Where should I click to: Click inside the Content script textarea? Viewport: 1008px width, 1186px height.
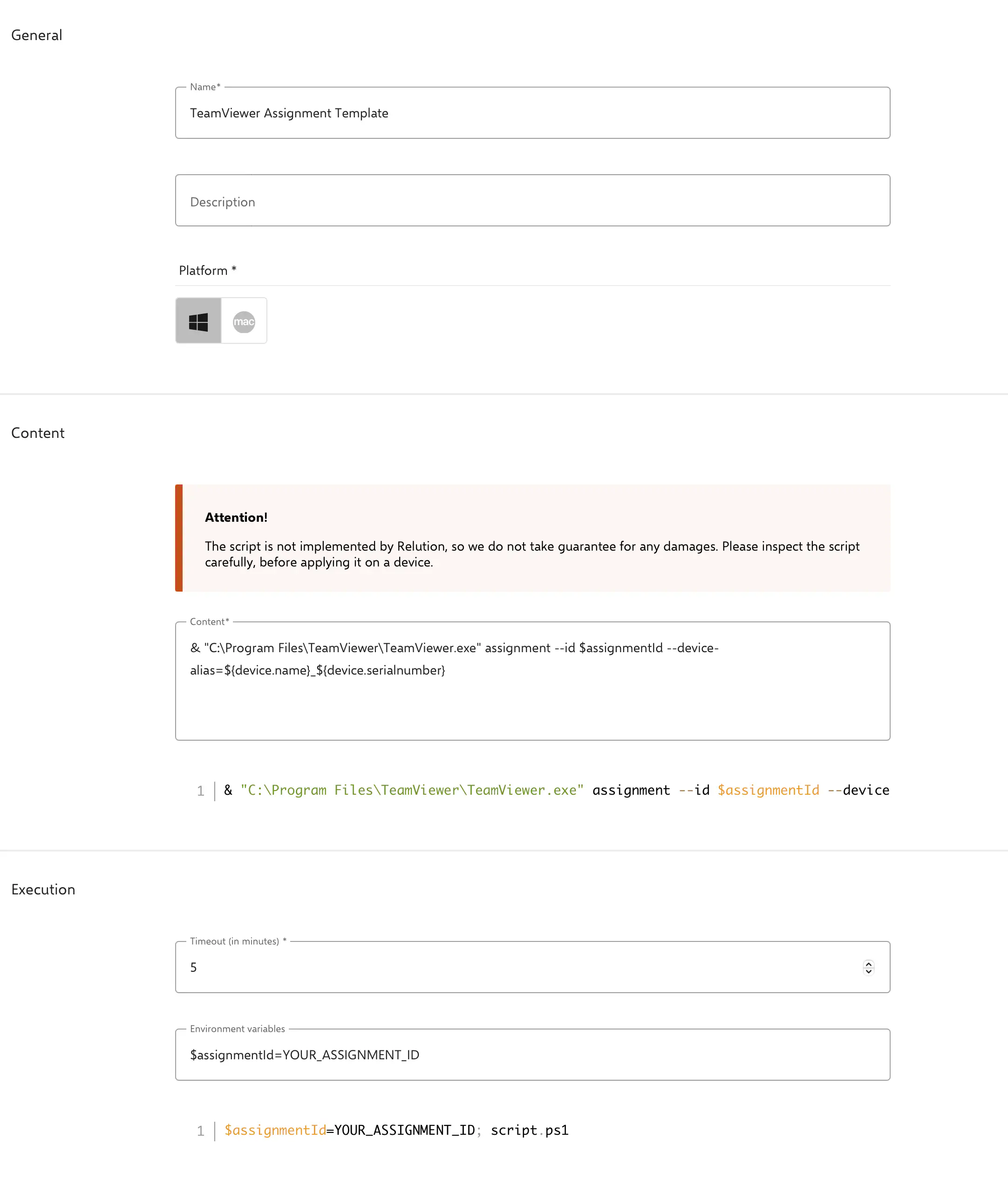[531, 680]
